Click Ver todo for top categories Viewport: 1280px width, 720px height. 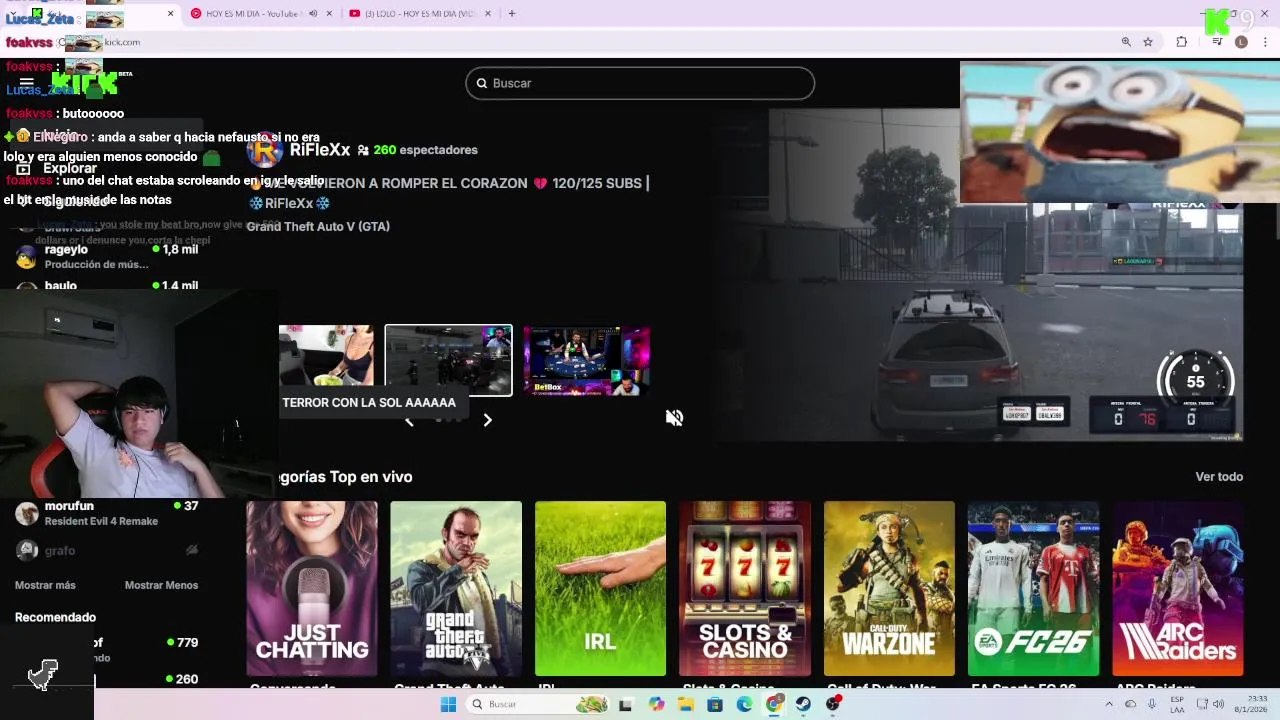click(1219, 477)
